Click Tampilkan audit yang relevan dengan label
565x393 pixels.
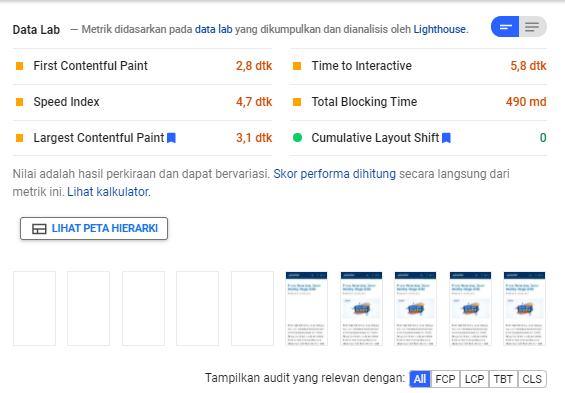coord(305,378)
